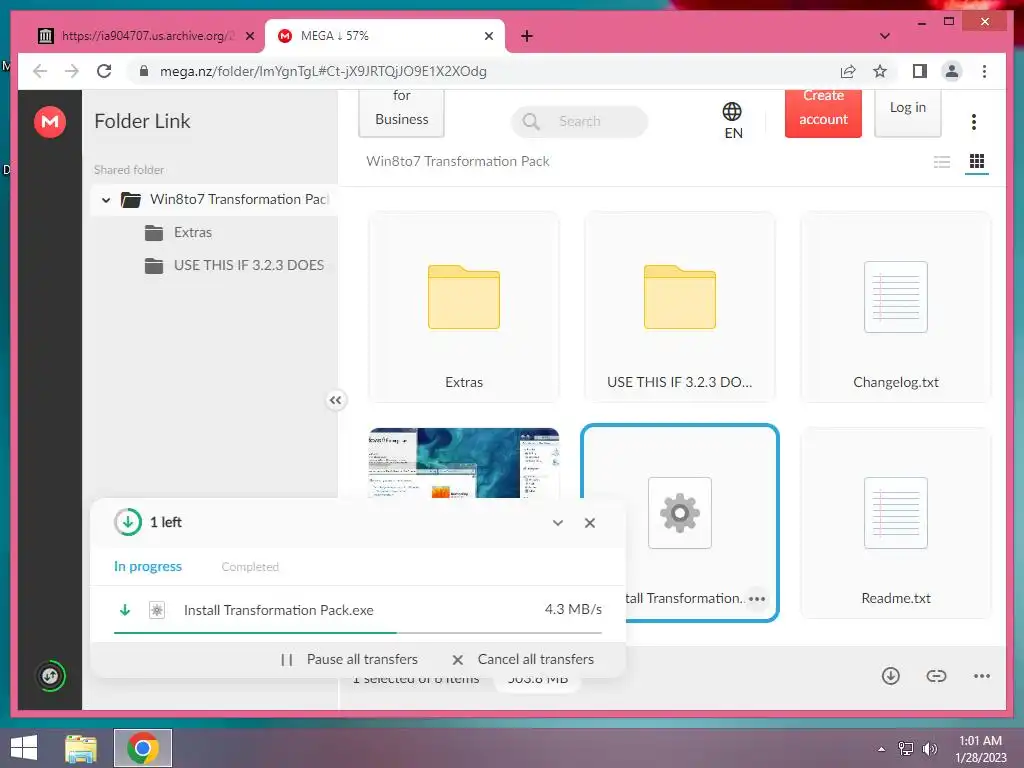1024x768 pixels.
Task: Share this page via address bar icon
Action: click(x=848, y=71)
